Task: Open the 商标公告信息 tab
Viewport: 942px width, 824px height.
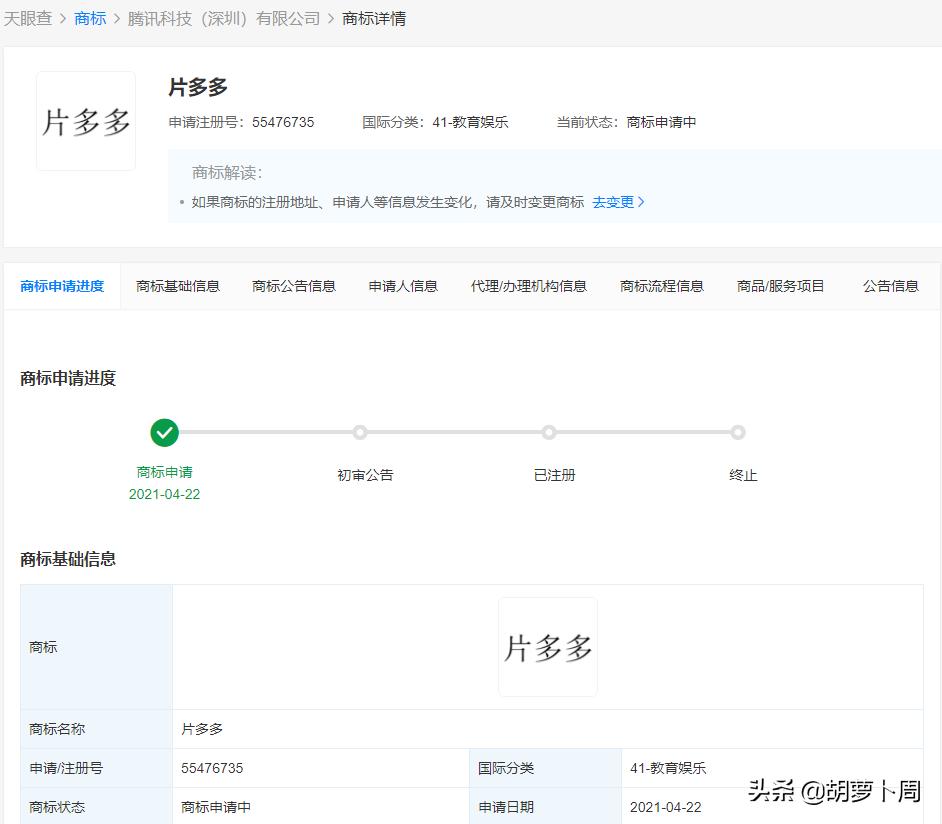Action: click(293, 285)
